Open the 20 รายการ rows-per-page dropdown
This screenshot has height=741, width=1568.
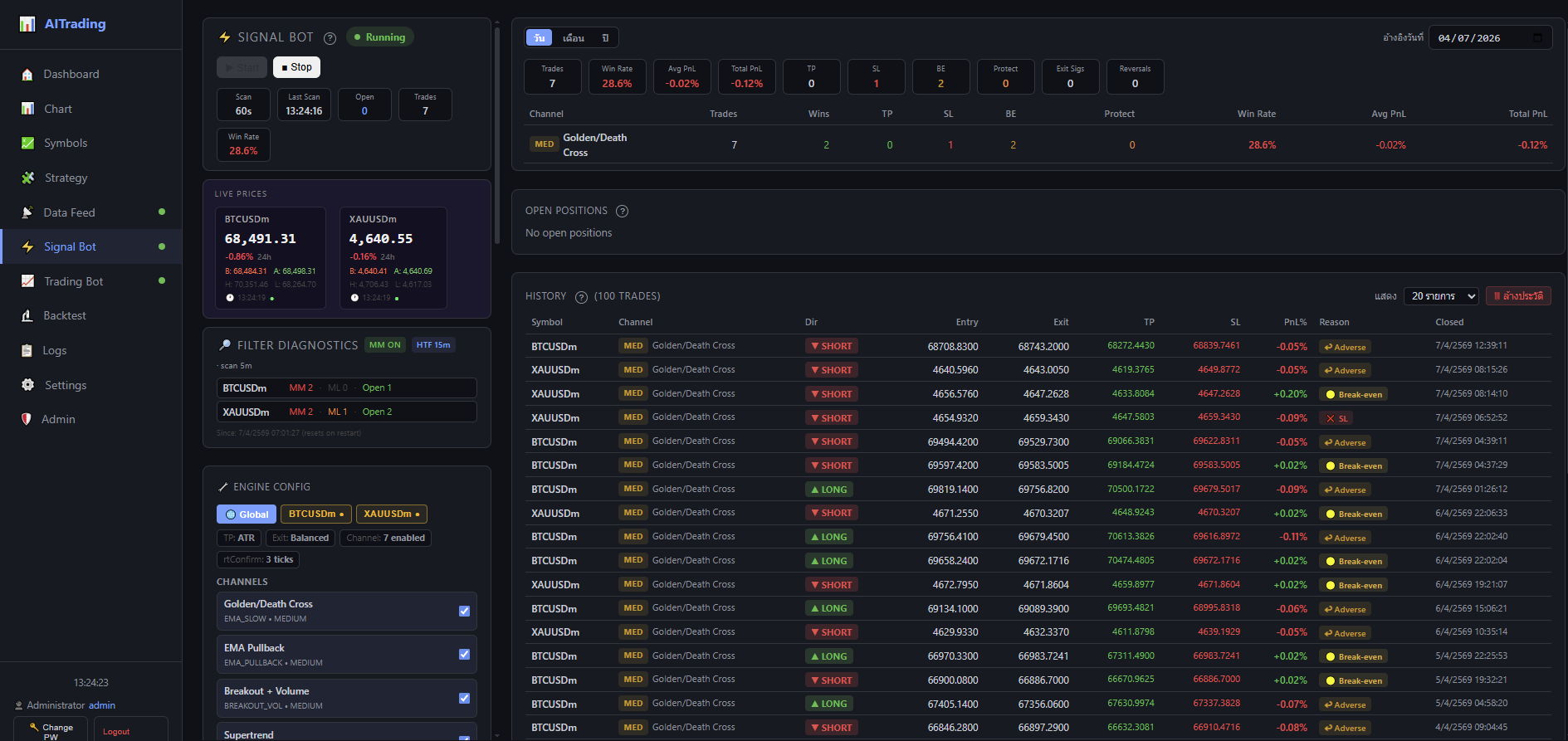[1442, 296]
